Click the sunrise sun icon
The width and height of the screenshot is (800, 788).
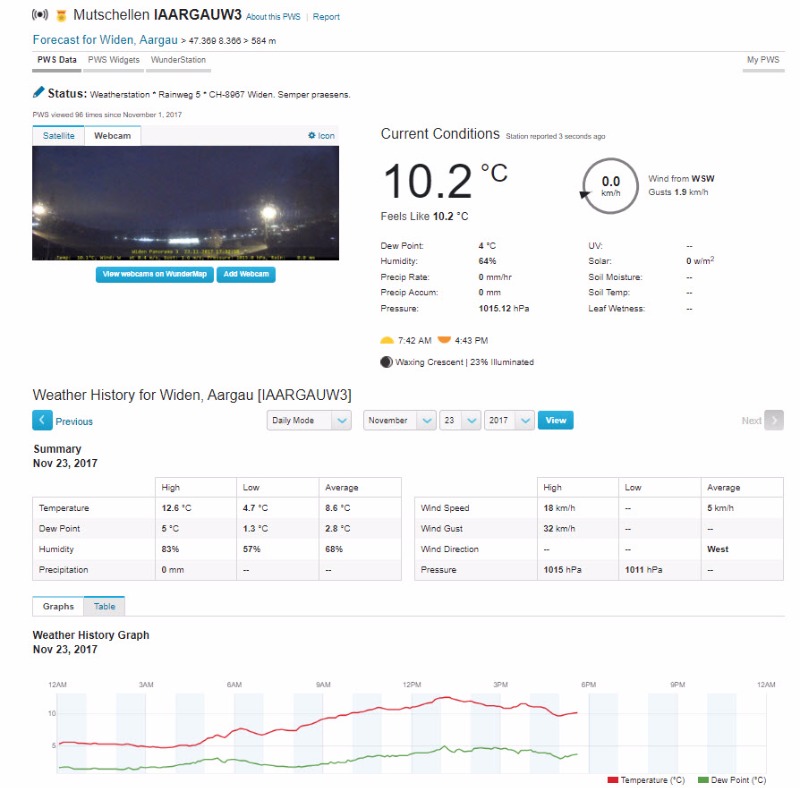pos(388,340)
